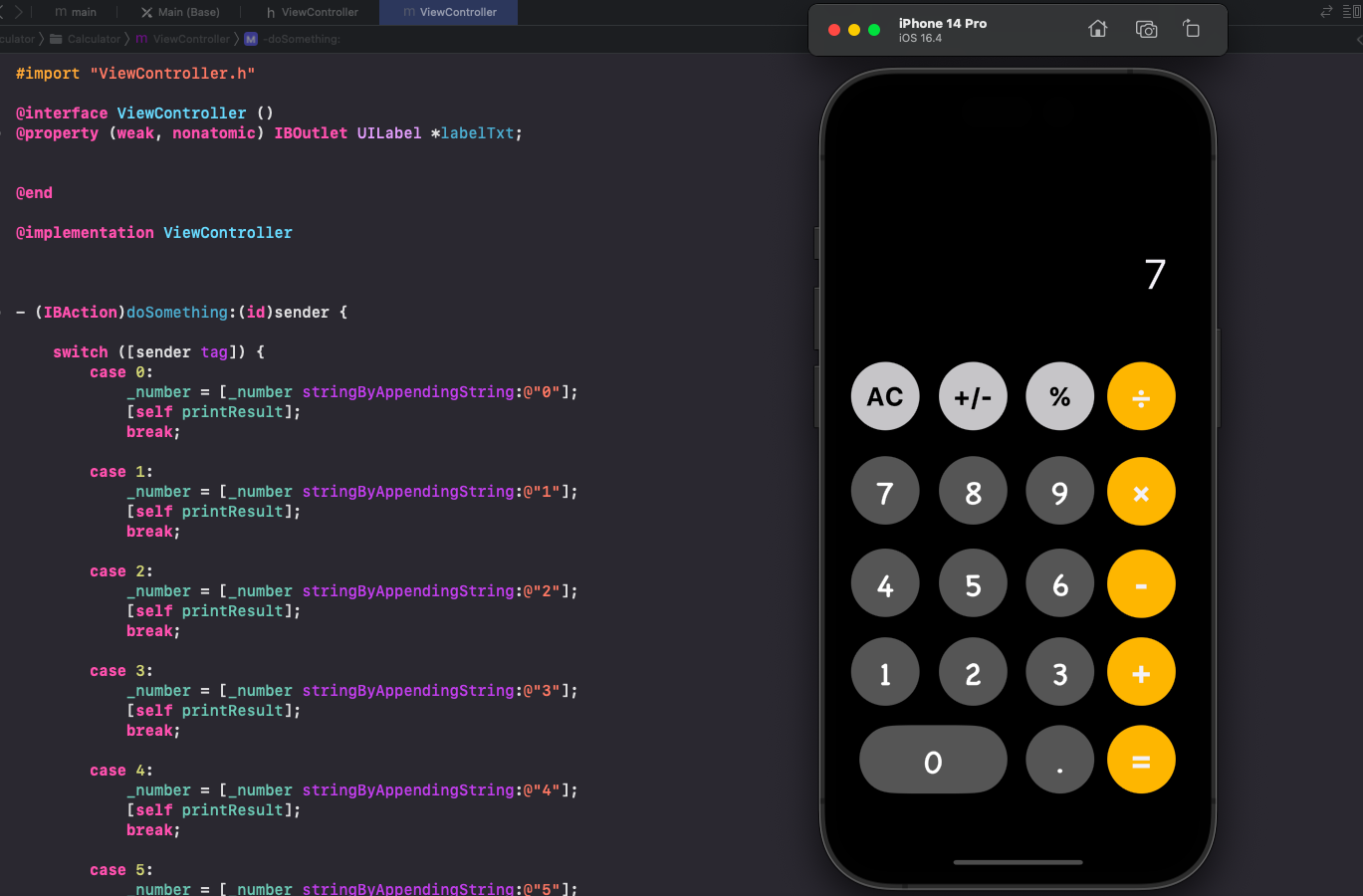Switch to the ViewController.h header tab
Screen dimensions: 1363x896
(314, 12)
